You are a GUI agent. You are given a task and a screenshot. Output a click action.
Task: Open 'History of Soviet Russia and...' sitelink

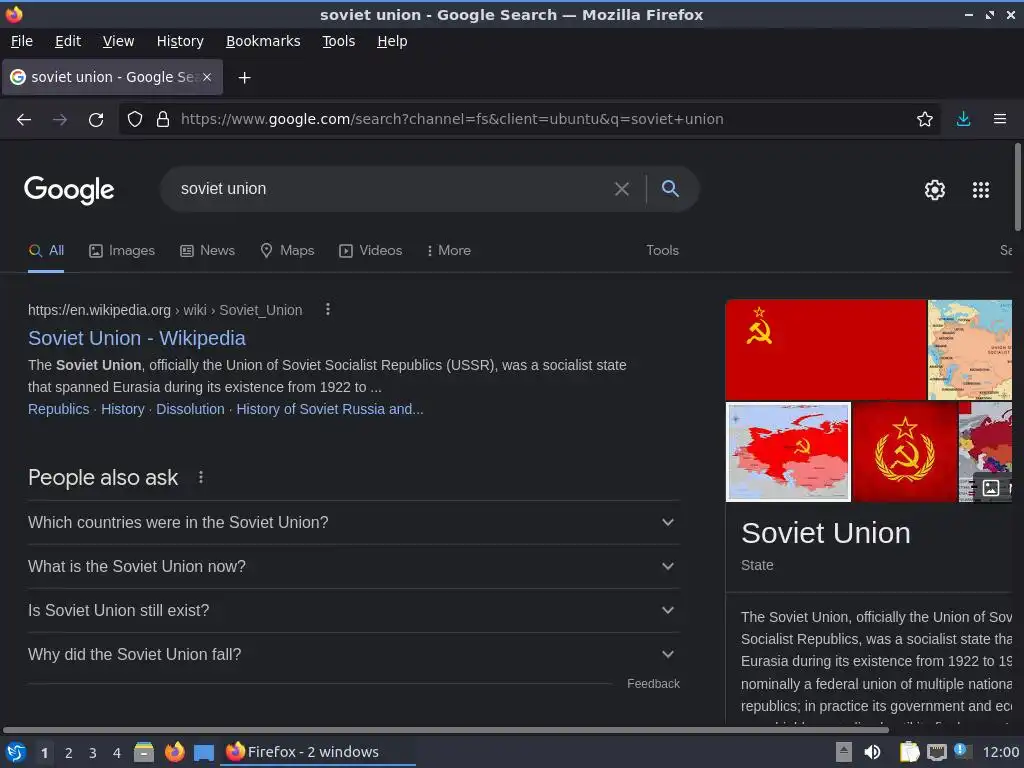[x=330, y=409]
